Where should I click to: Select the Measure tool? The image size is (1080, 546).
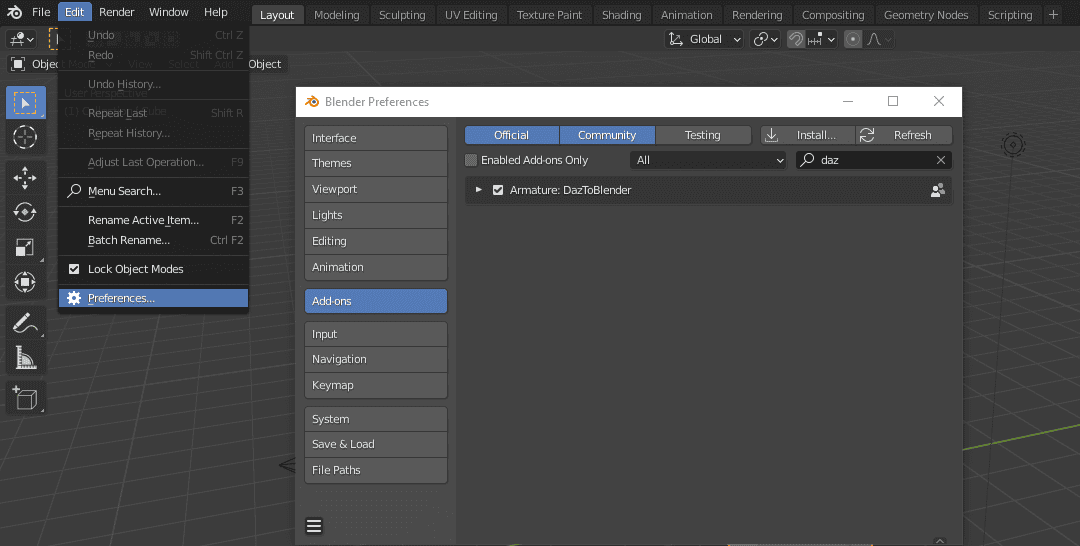[x=25, y=357]
